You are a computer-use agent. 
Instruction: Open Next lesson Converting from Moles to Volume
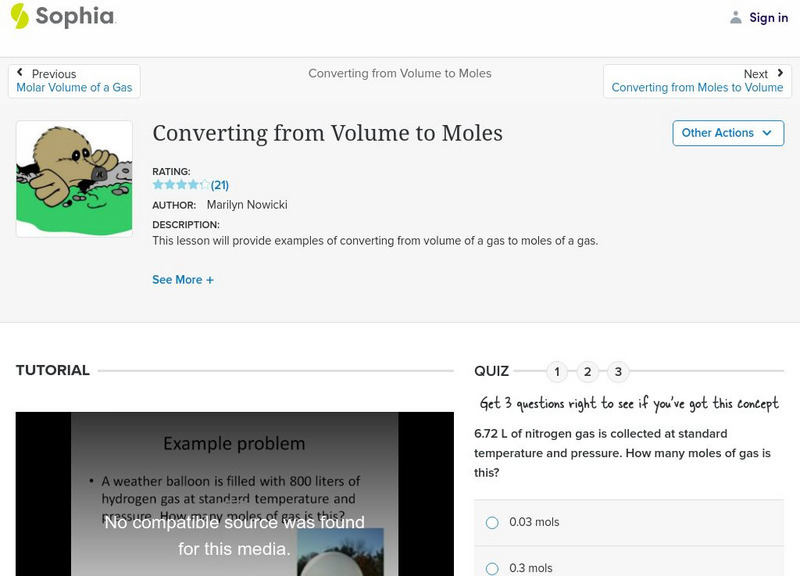pyautogui.click(x=700, y=87)
